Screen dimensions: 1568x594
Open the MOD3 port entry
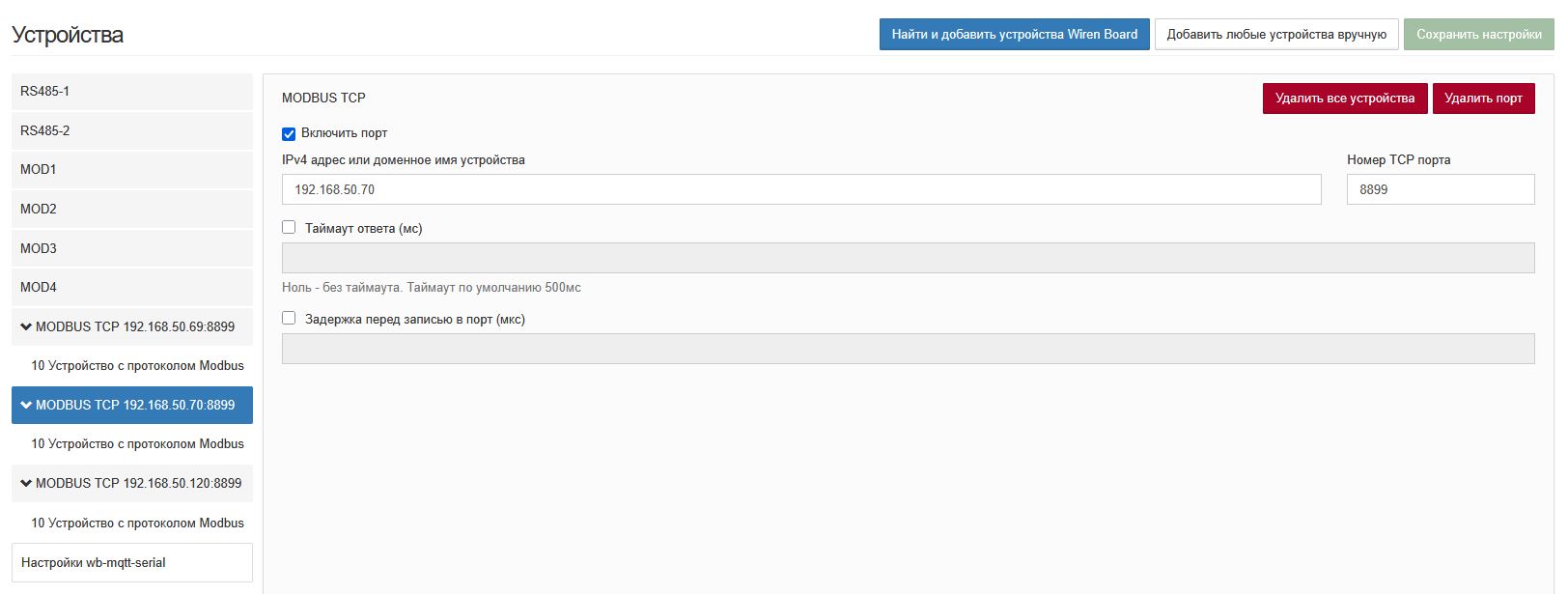point(131,249)
